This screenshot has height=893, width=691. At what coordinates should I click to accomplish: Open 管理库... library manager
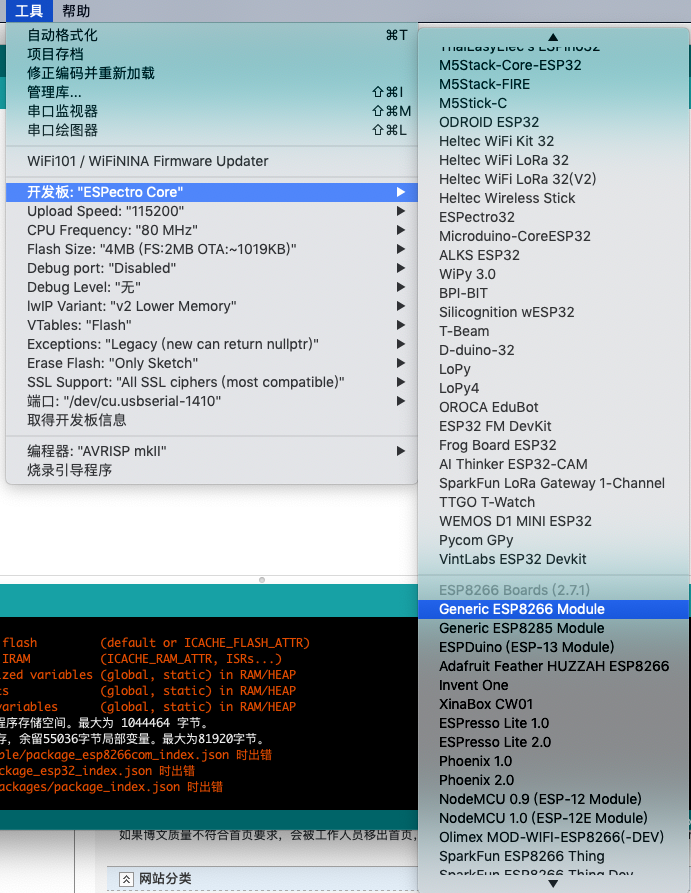tap(211, 92)
